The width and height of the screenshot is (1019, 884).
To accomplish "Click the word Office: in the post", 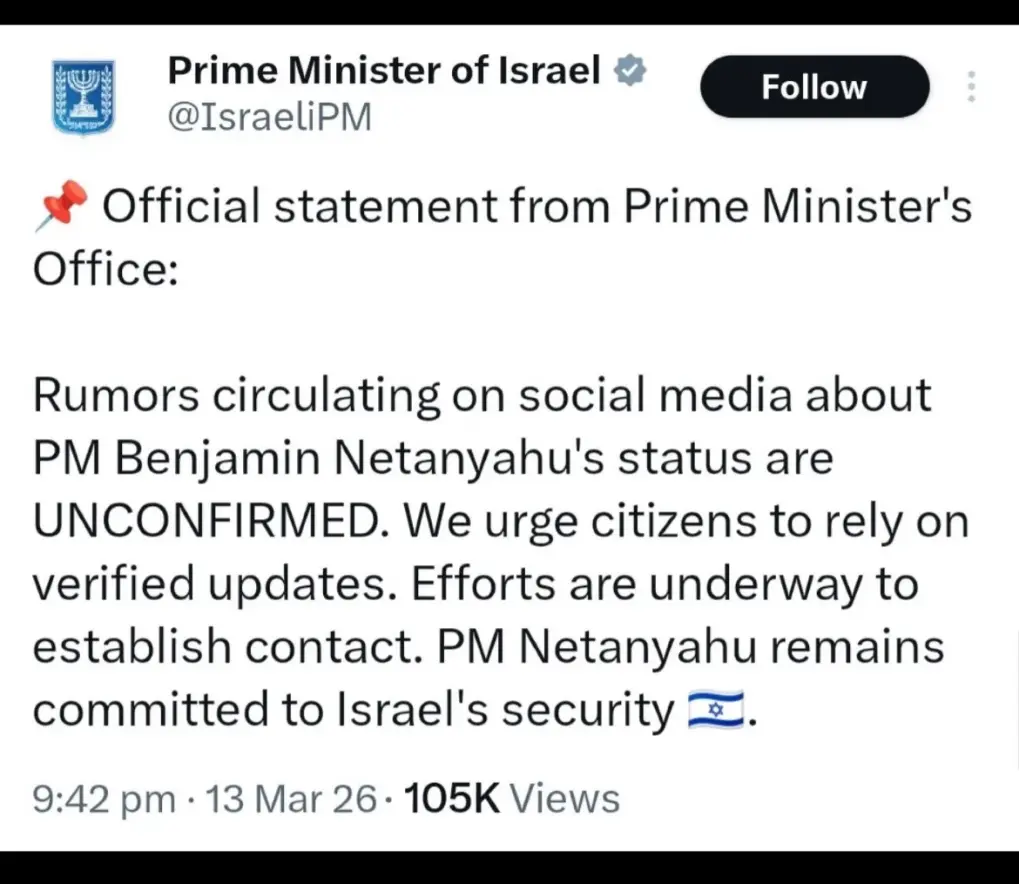I will [106, 269].
